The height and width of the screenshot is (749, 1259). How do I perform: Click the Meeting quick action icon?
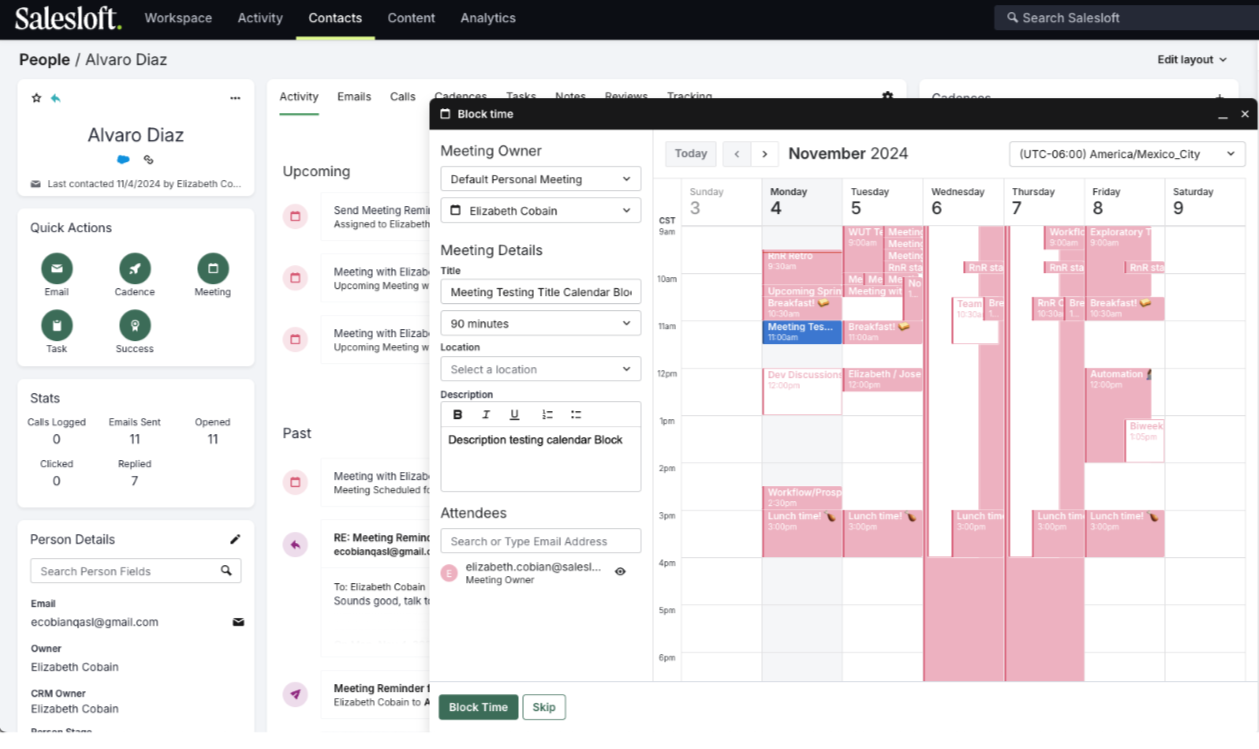[x=212, y=268]
